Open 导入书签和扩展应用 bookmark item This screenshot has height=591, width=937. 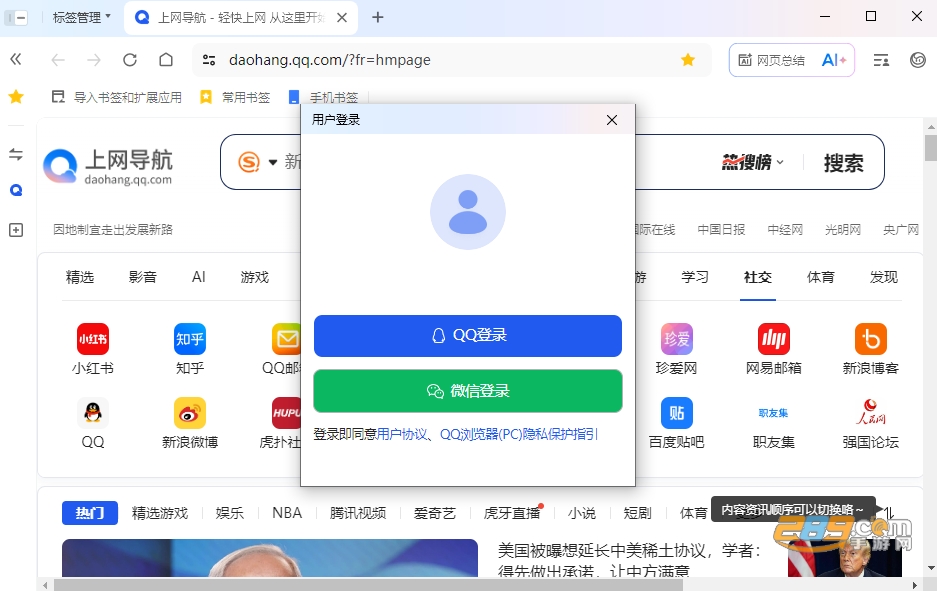pos(117,97)
